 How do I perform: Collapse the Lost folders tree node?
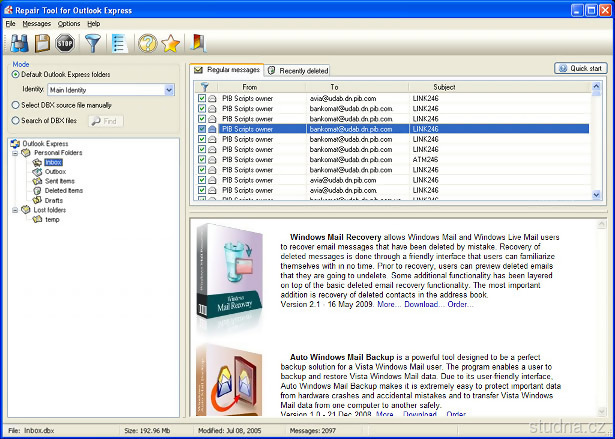pyautogui.click(x=15, y=209)
